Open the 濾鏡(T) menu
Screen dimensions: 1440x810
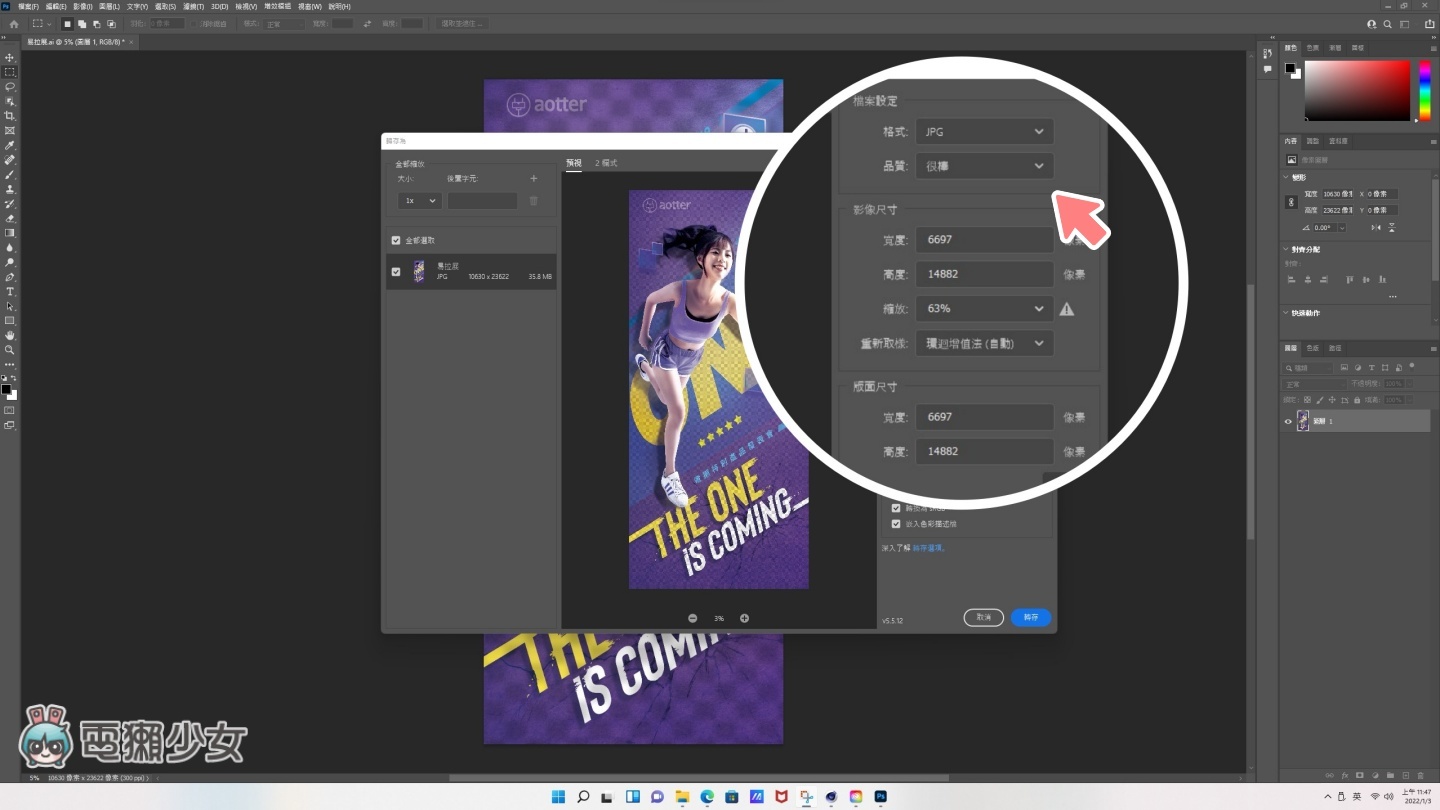pos(193,6)
